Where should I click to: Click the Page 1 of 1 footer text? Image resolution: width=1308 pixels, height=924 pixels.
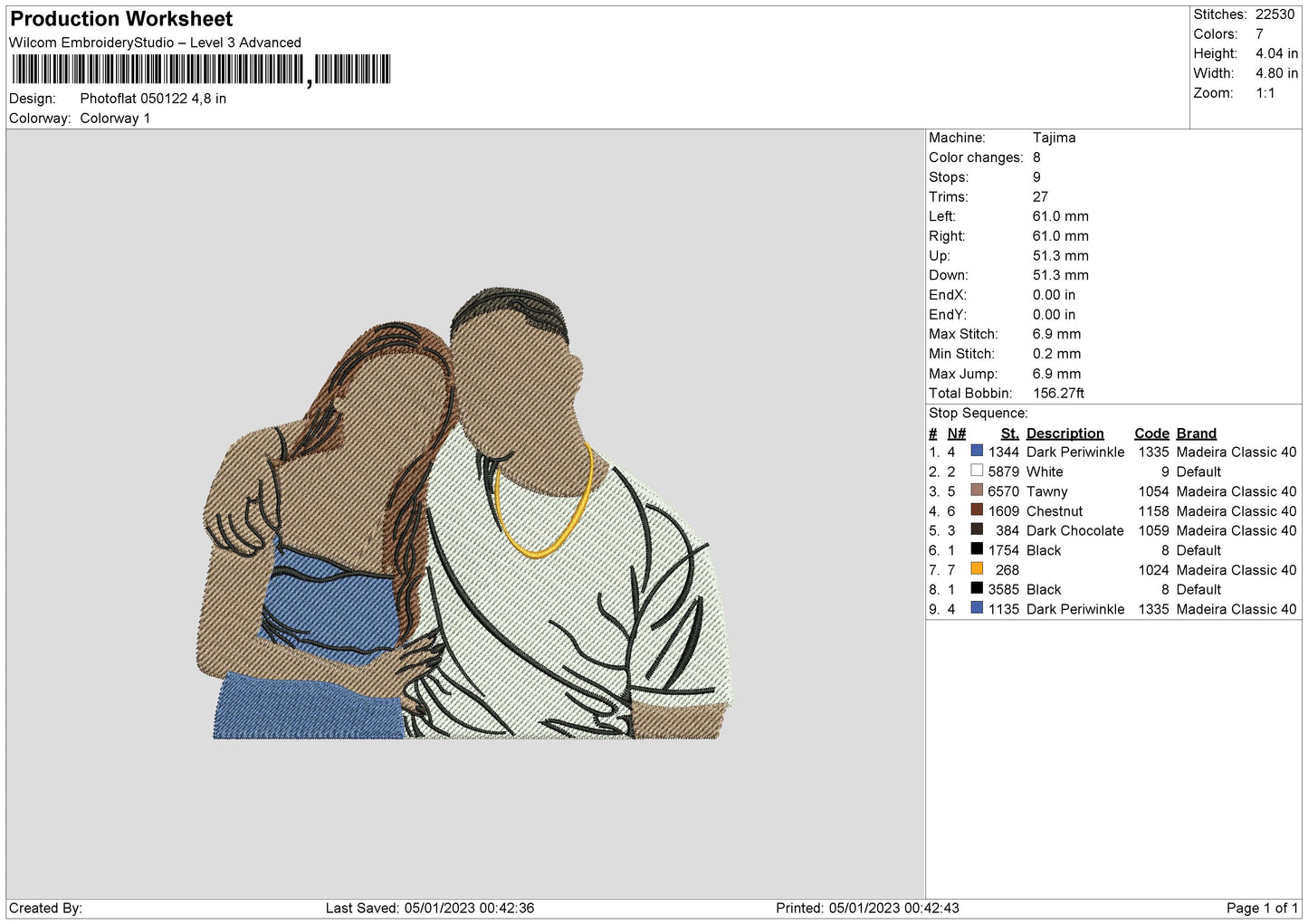pyautogui.click(x=1262, y=908)
